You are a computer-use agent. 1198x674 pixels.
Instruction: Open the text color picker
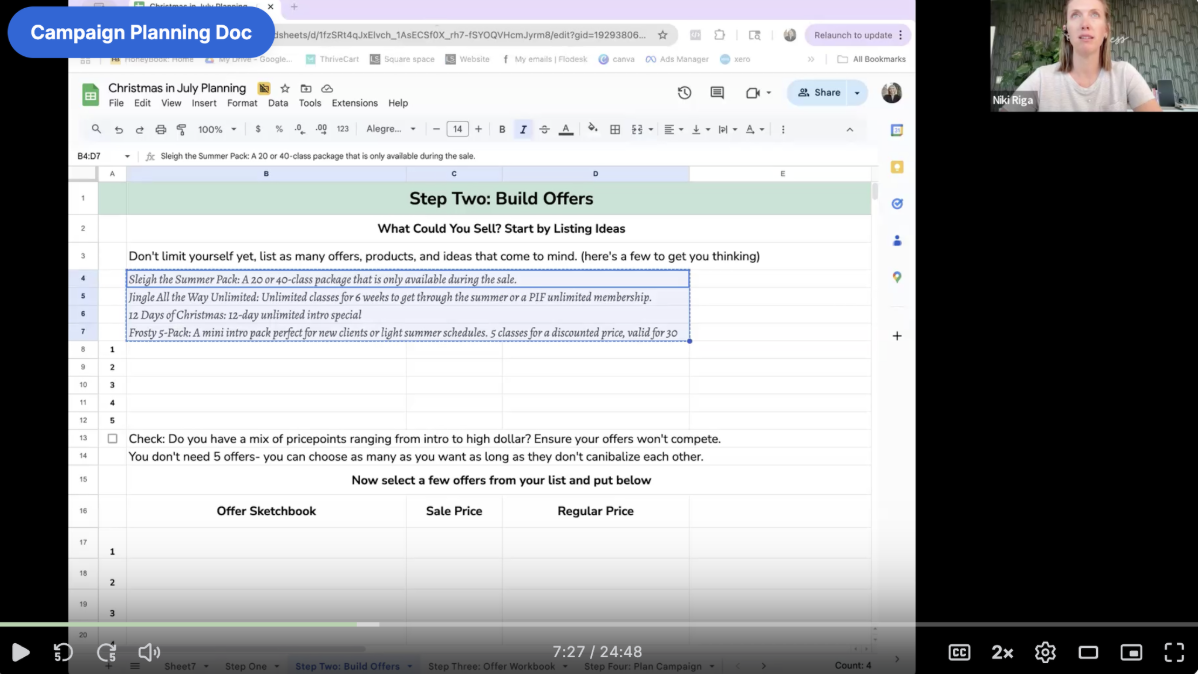[566, 130]
